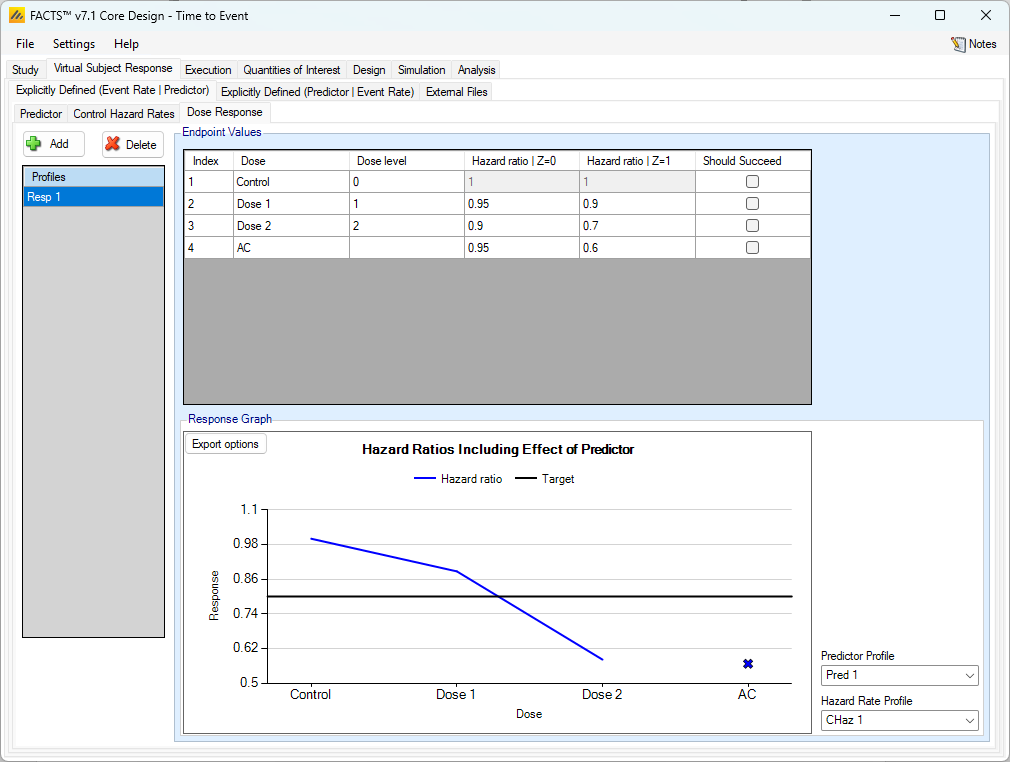Click the Export options button
1010x762 pixels.
tap(225, 444)
